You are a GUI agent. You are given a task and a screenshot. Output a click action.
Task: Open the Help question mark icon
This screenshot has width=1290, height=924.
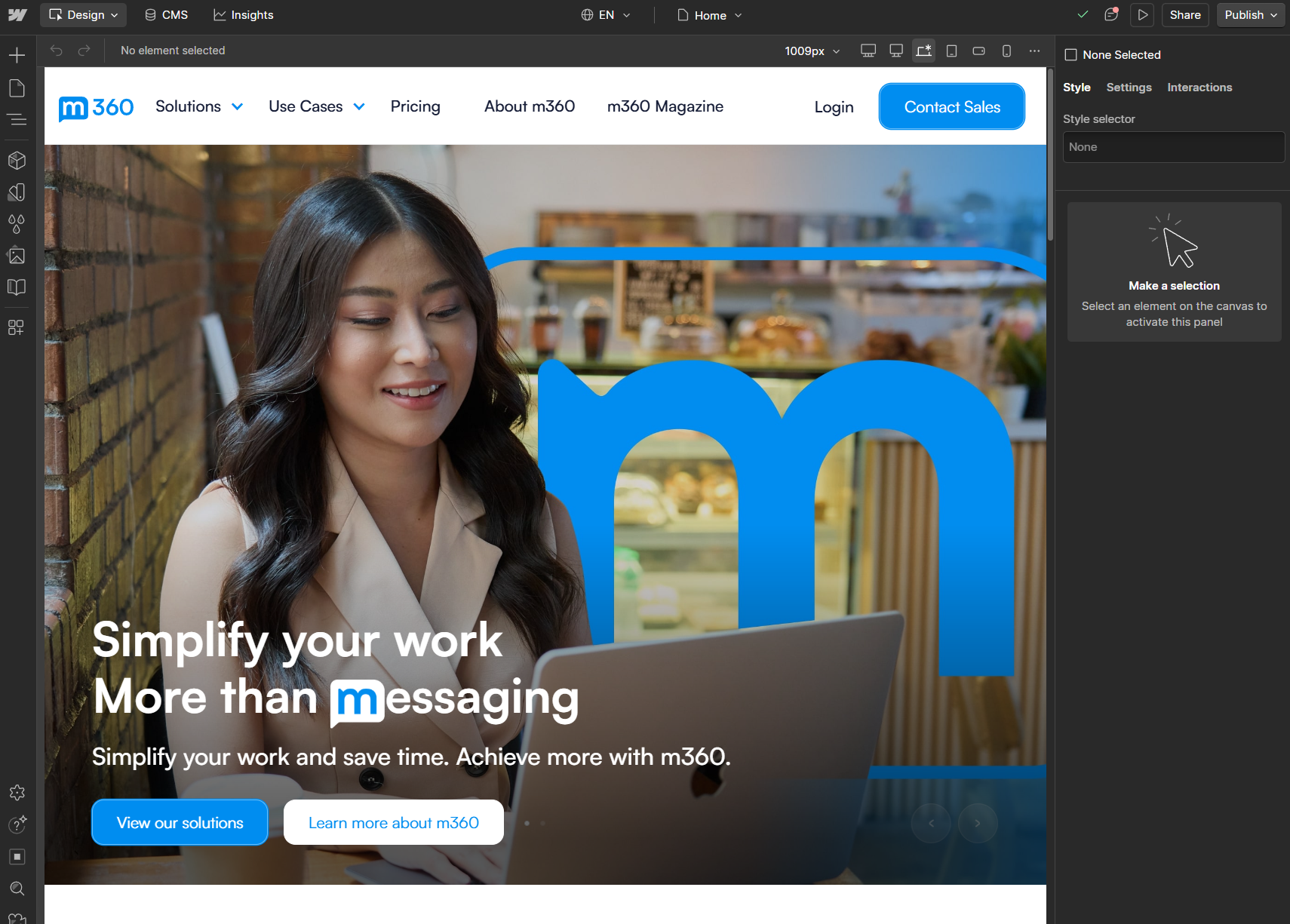[17, 824]
